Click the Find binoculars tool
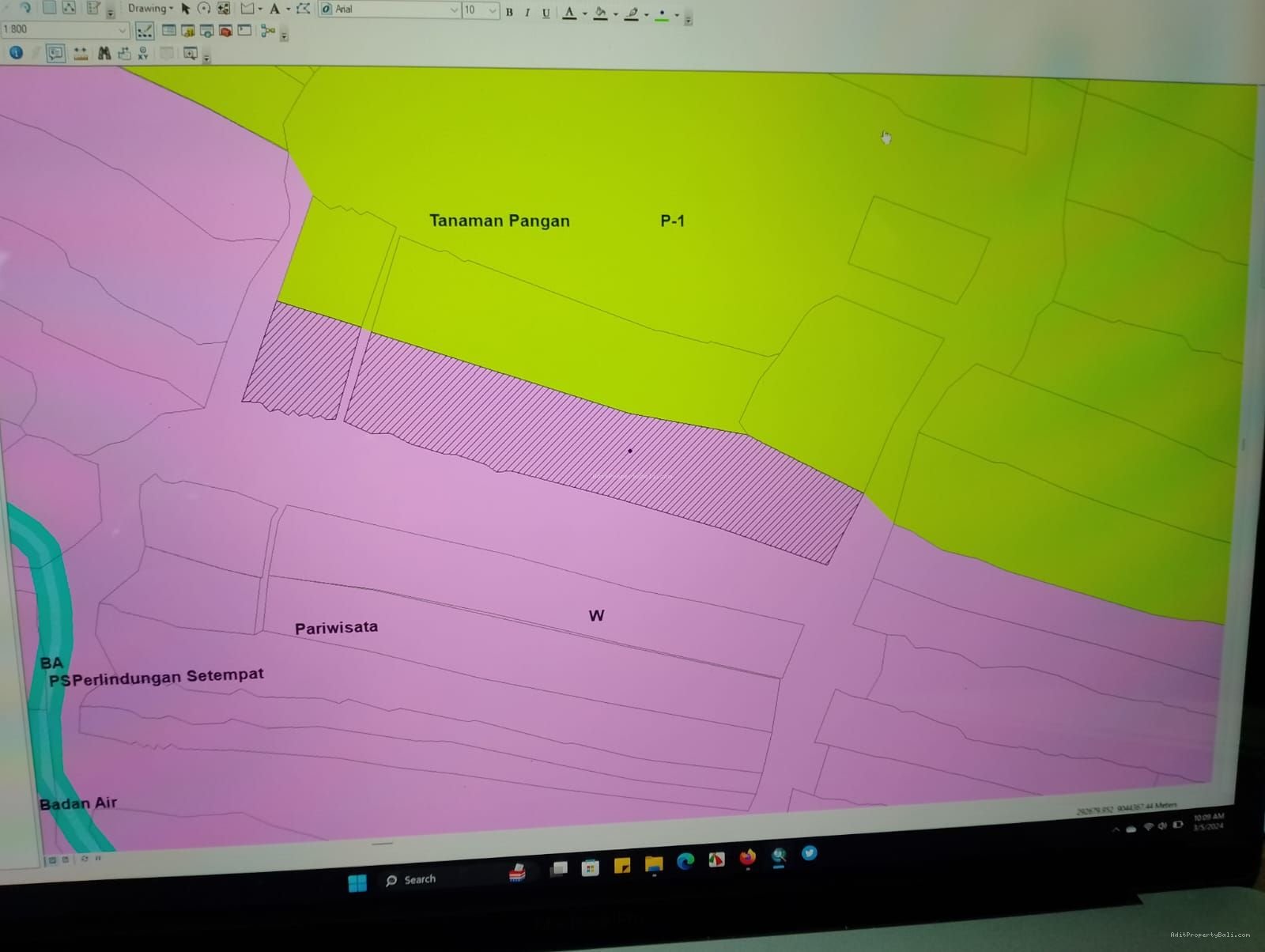Image resolution: width=1265 pixels, height=952 pixels. pos(104,53)
